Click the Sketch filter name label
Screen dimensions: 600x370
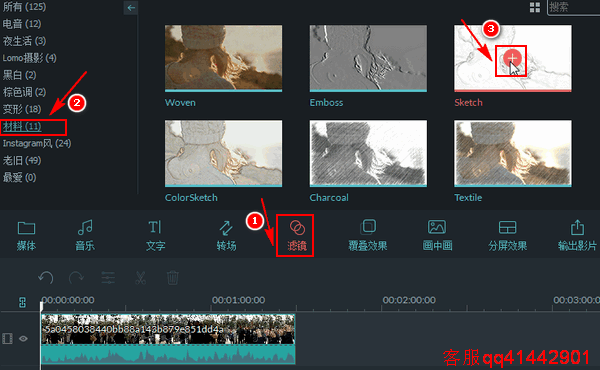(x=468, y=103)
